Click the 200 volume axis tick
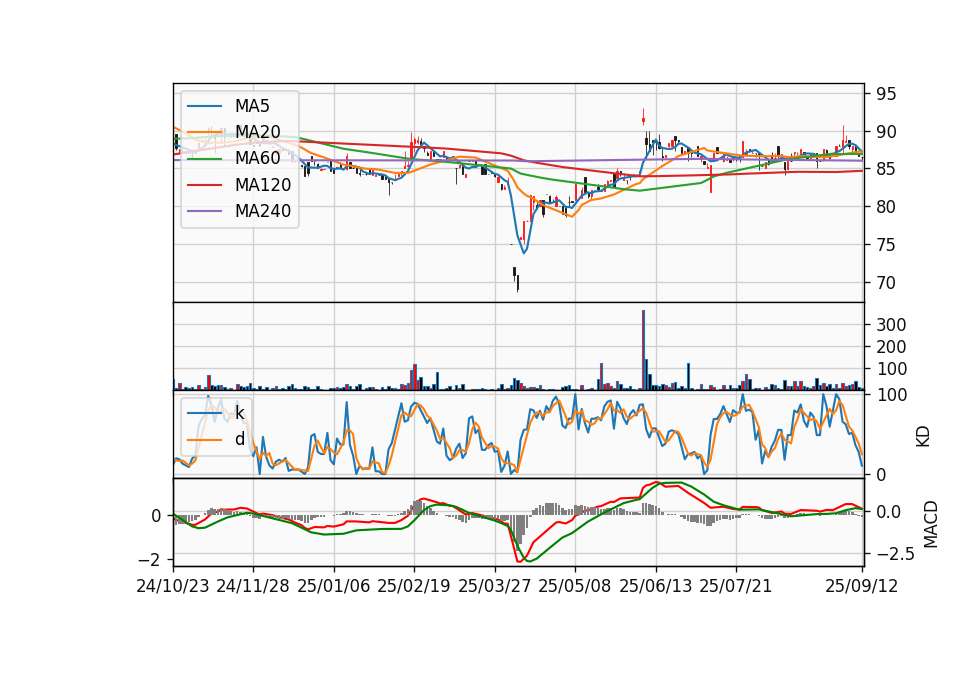Viewport: 960px width, 690px height. tap(891, 347)
